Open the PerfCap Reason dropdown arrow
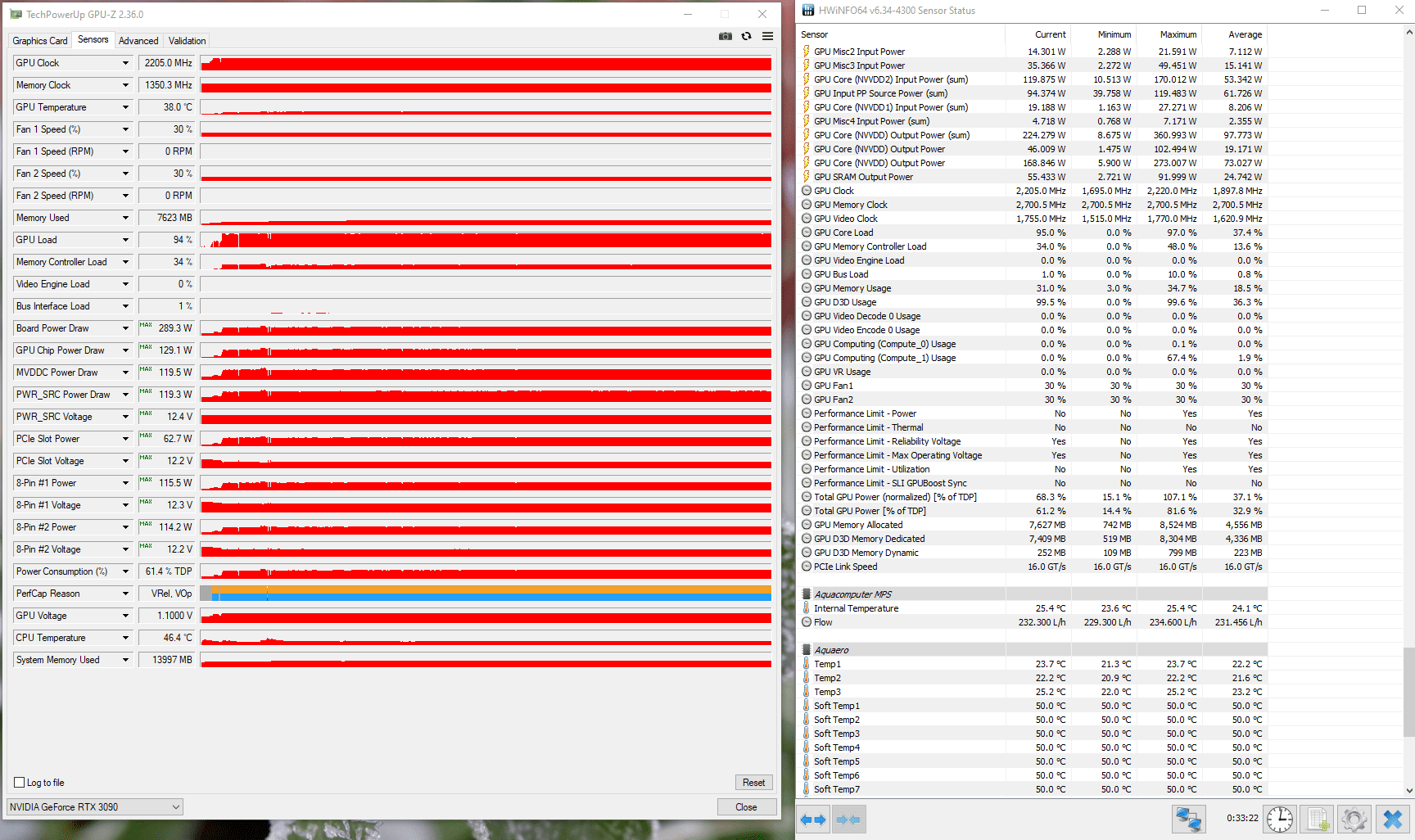1415x840 pixels. (x=125, y=594)
